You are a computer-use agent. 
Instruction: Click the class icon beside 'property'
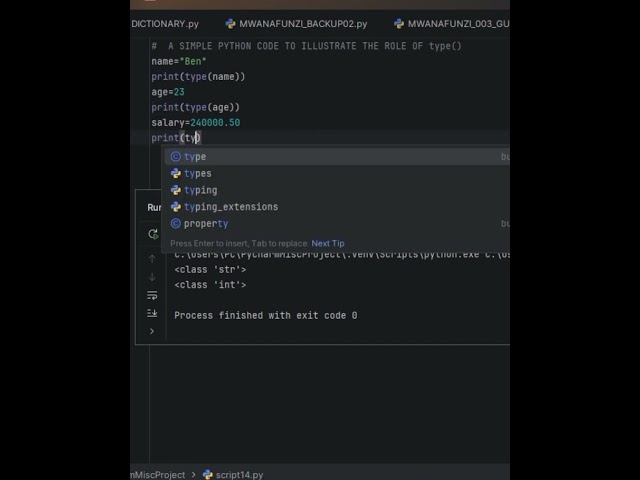[x=176, y=224]
